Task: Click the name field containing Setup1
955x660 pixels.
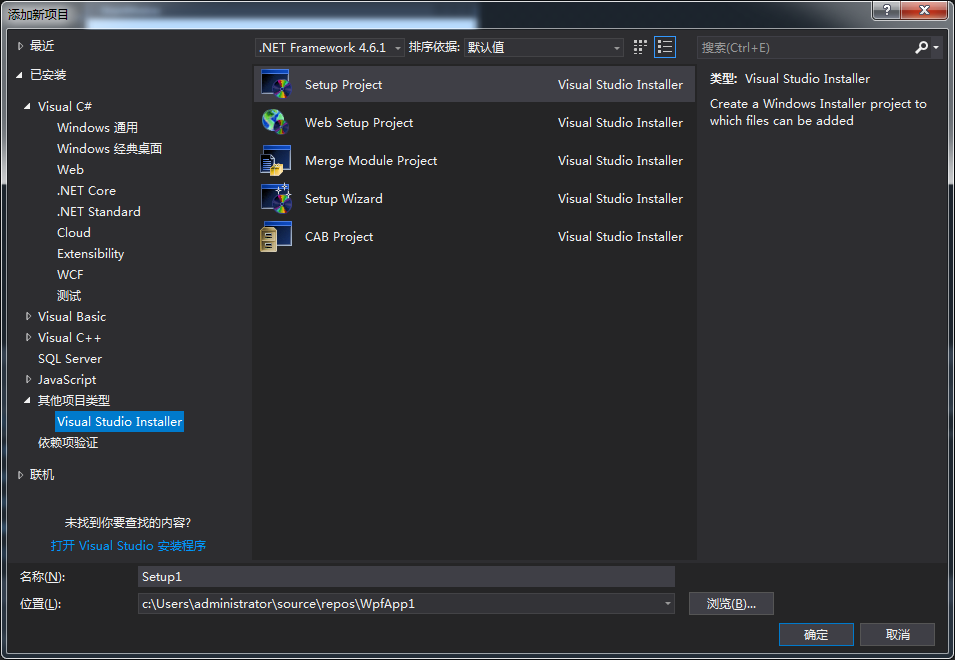Action: tap(406, 576)
